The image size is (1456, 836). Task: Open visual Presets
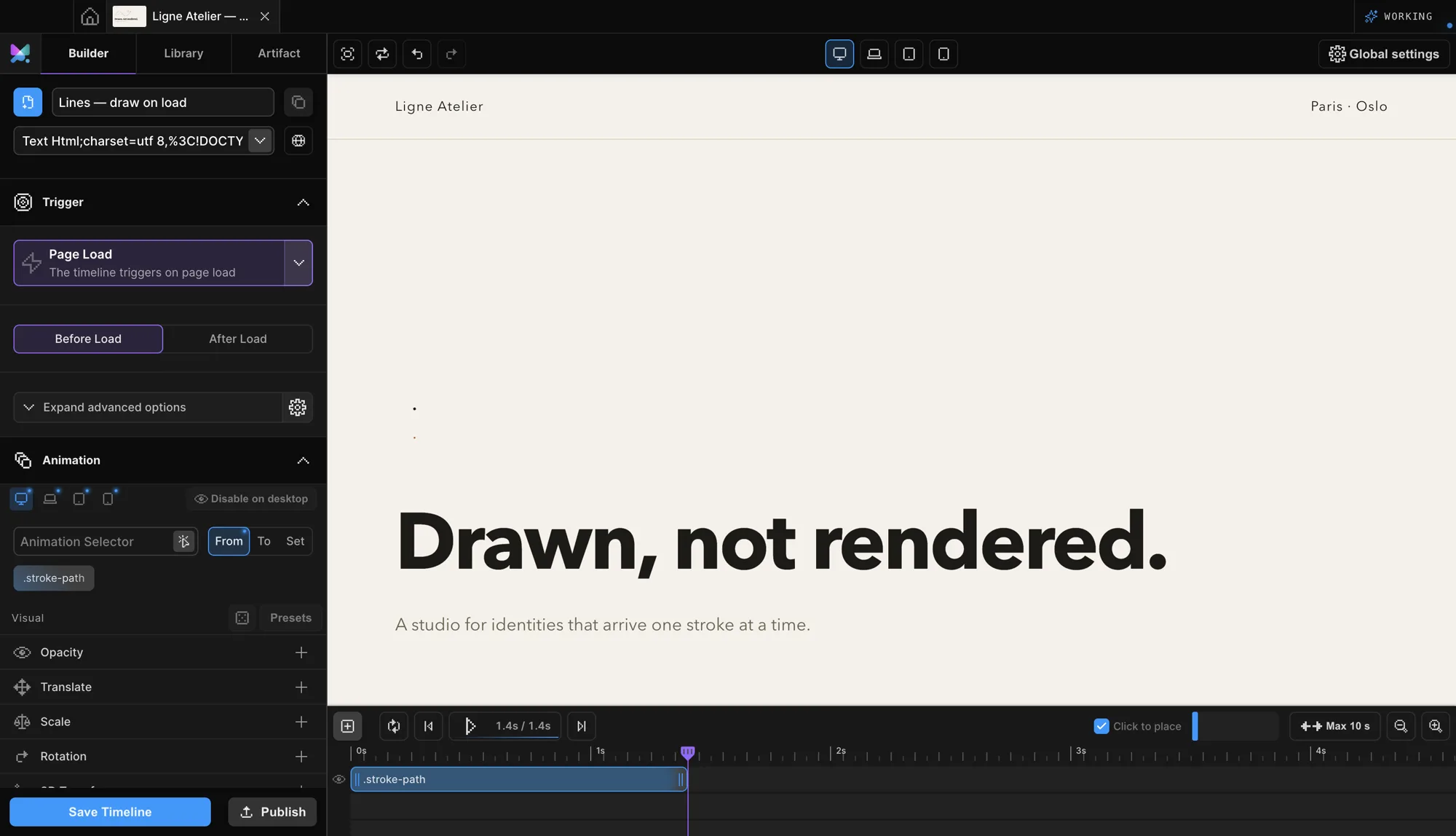[x=290, y=618]
